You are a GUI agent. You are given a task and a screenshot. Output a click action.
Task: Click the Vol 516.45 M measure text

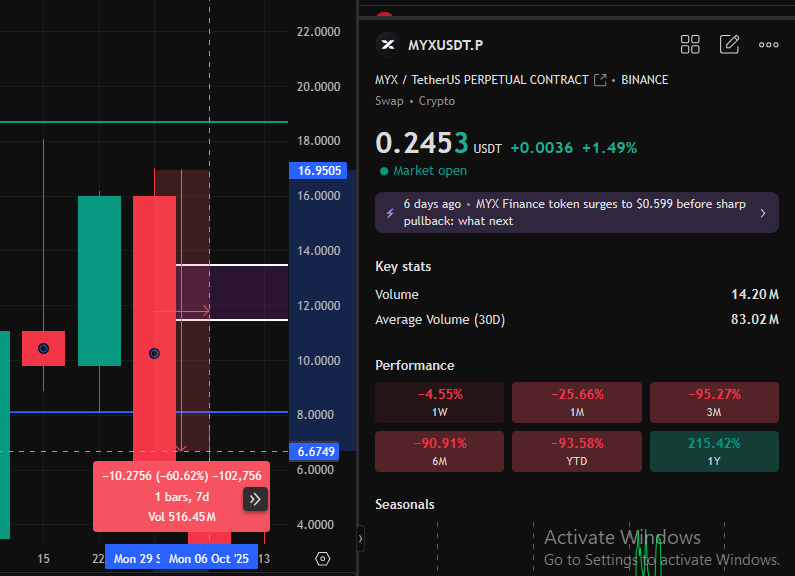tap(182, 517)
